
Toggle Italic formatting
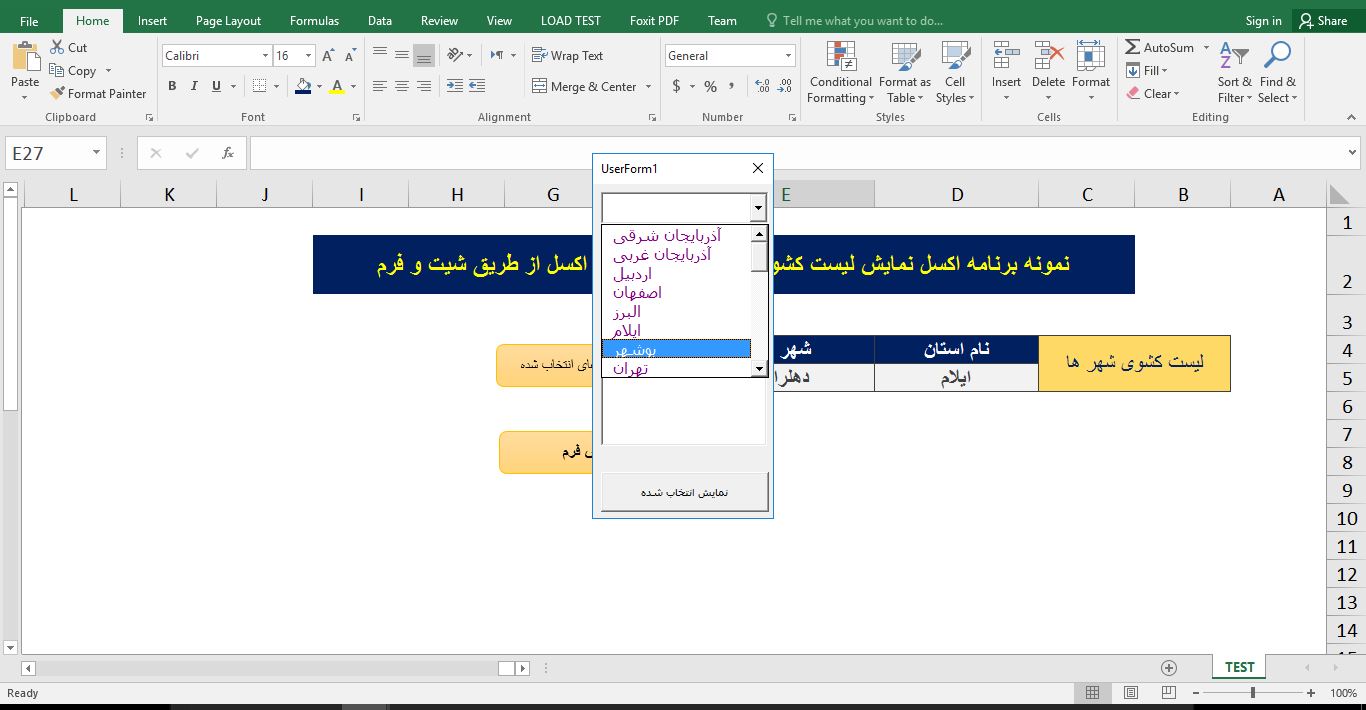point(194,87)
